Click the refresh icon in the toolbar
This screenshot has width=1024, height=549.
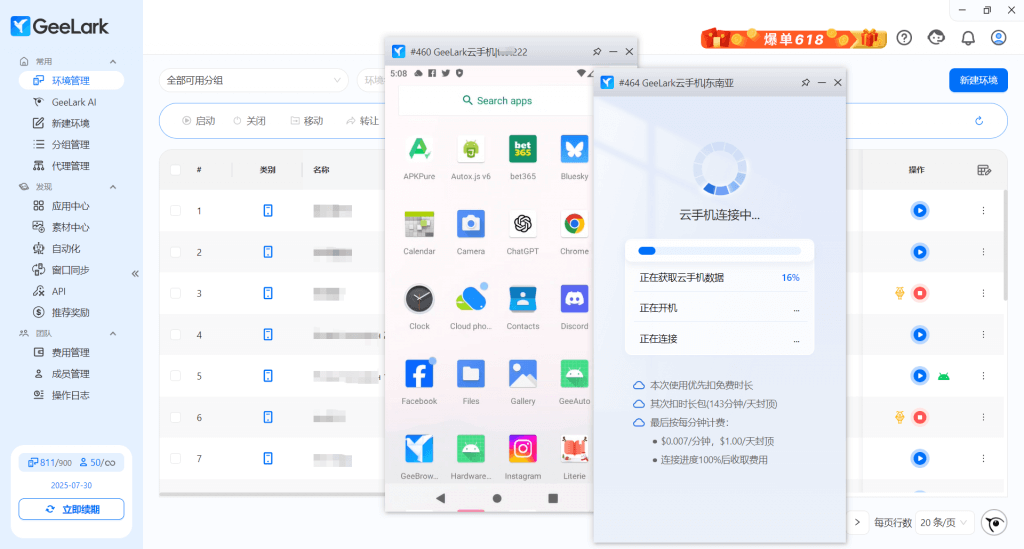click(979, 121)
